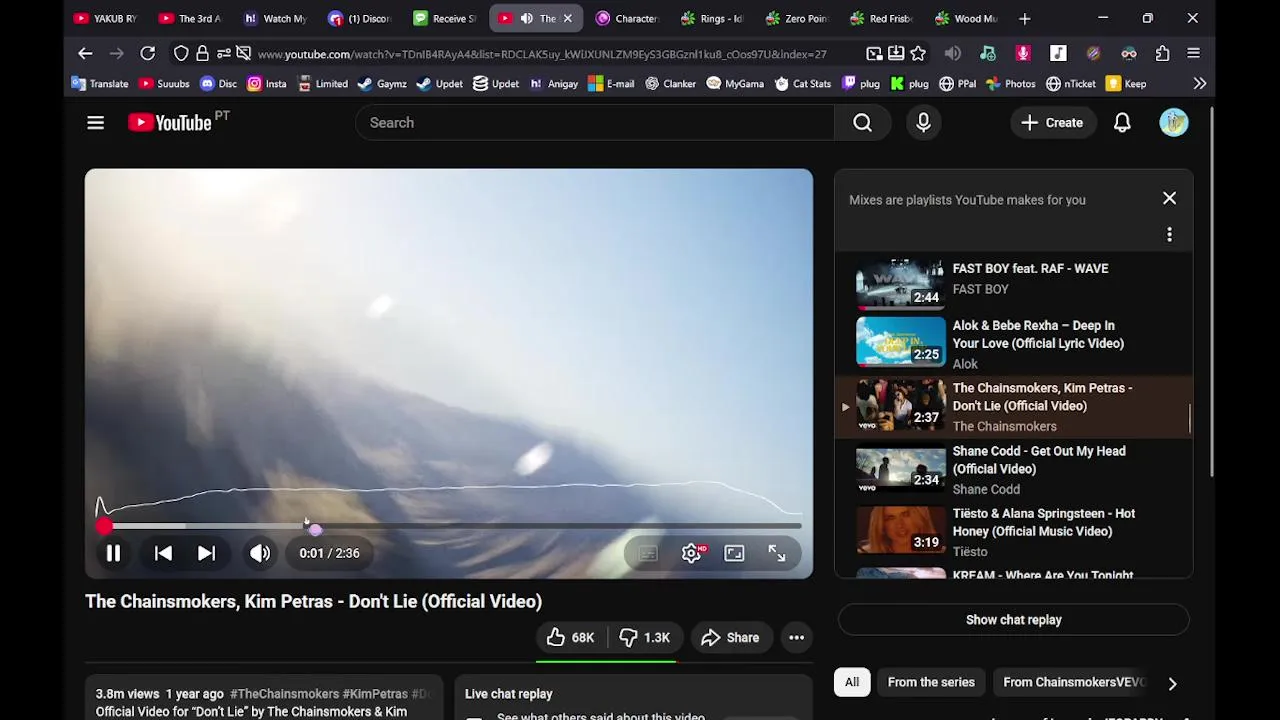Screen dimensions: 1280x720
Task: Go back in the browser
Action: click(x=85, y=53)
